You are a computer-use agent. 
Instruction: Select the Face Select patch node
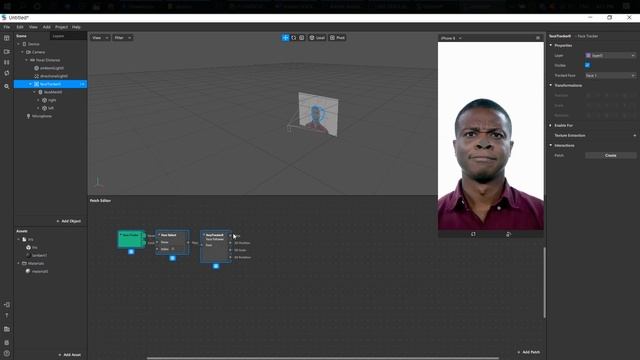[172, 242]
